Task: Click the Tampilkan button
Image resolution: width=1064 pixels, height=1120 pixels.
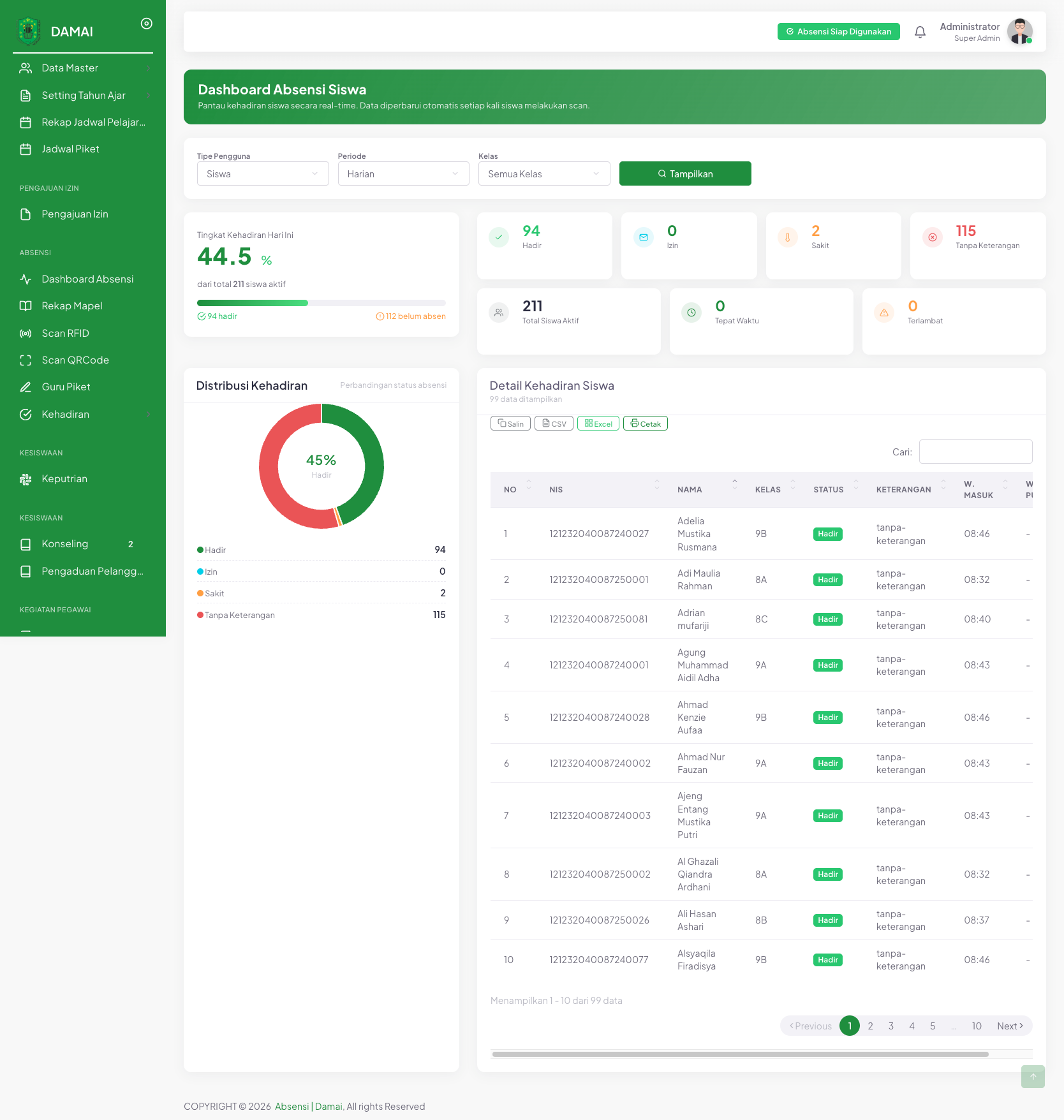Action: (685, 173)
